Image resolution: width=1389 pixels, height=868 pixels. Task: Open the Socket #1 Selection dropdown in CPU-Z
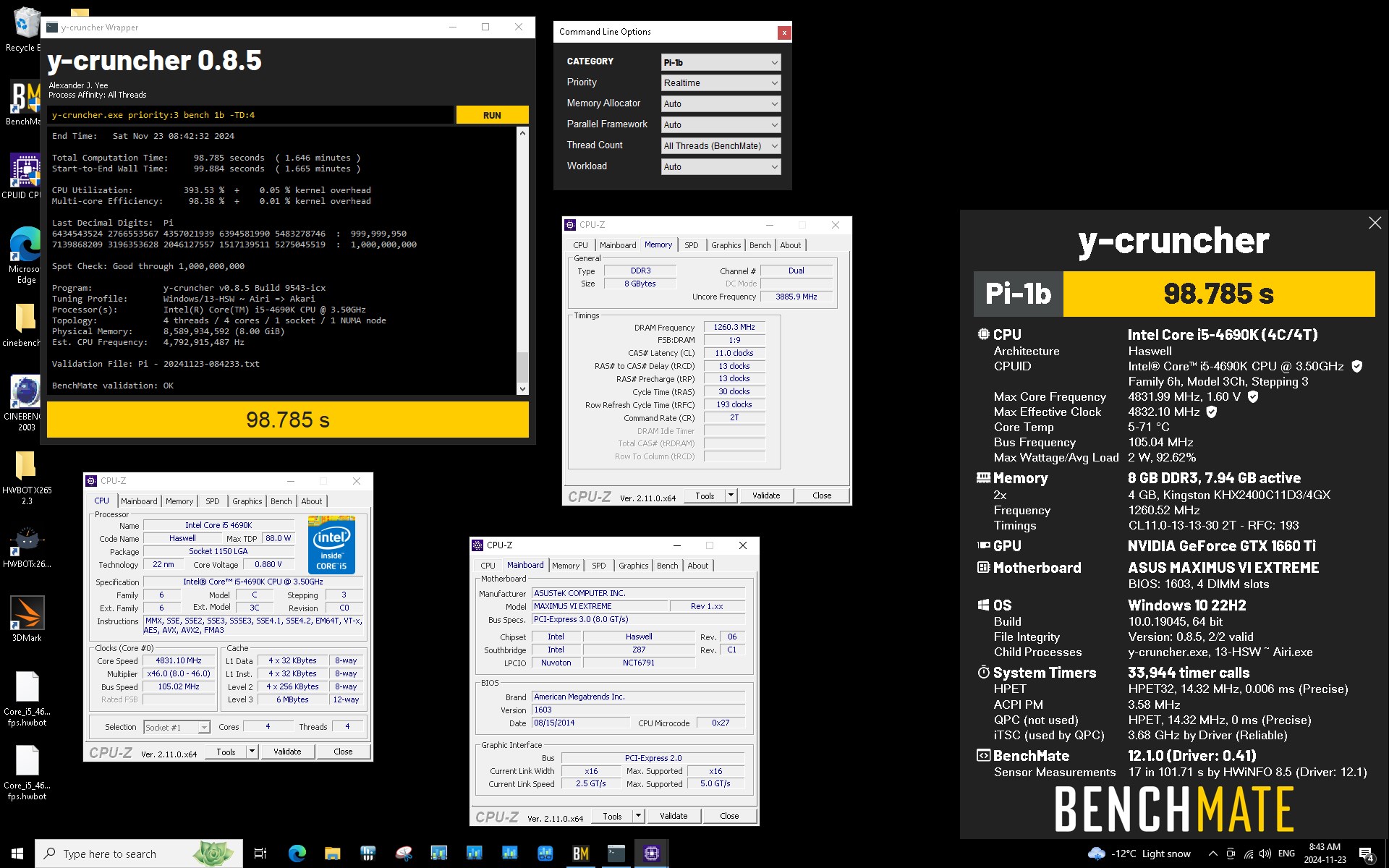click(177, 727)
